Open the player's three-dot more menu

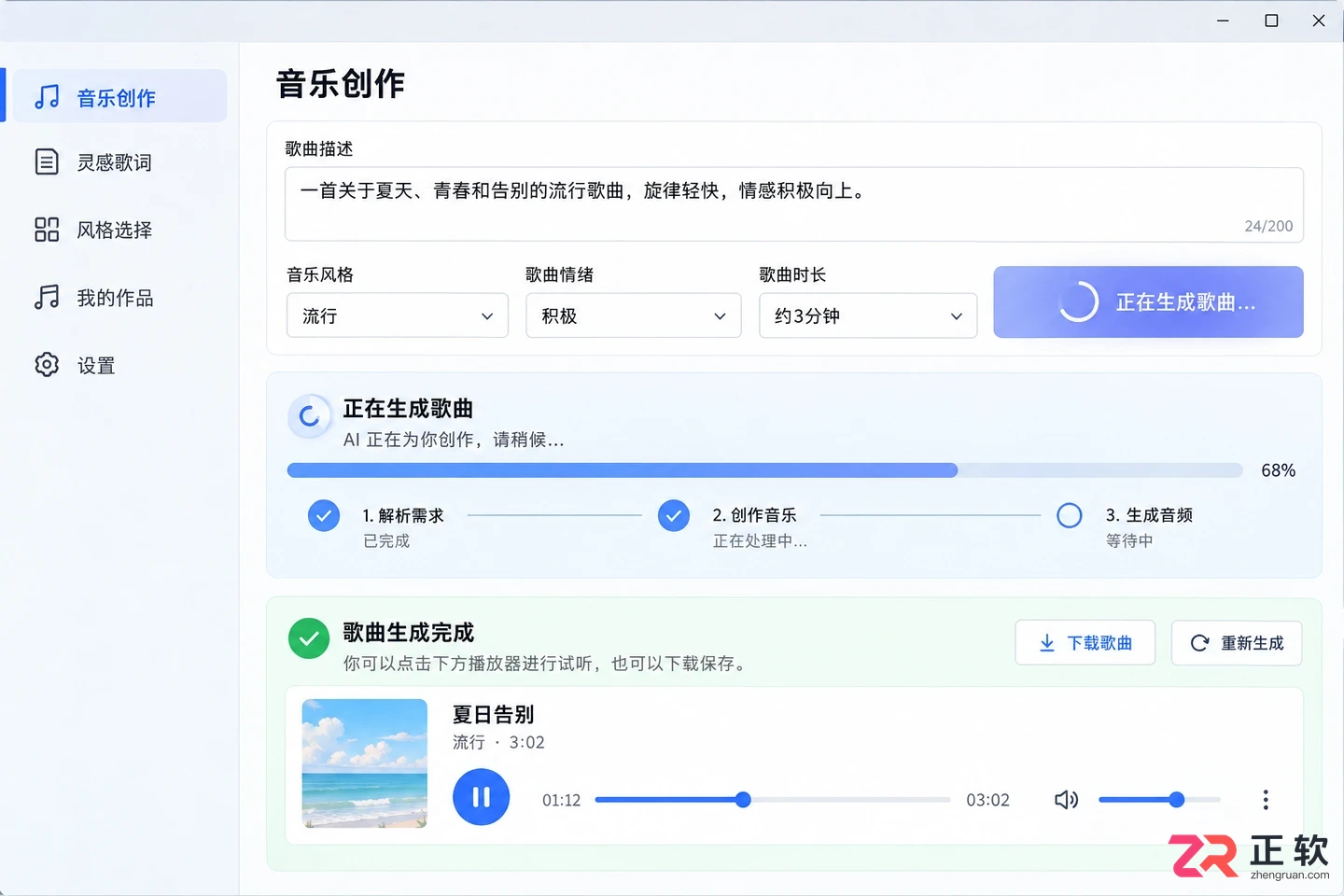coord(1266,800)
